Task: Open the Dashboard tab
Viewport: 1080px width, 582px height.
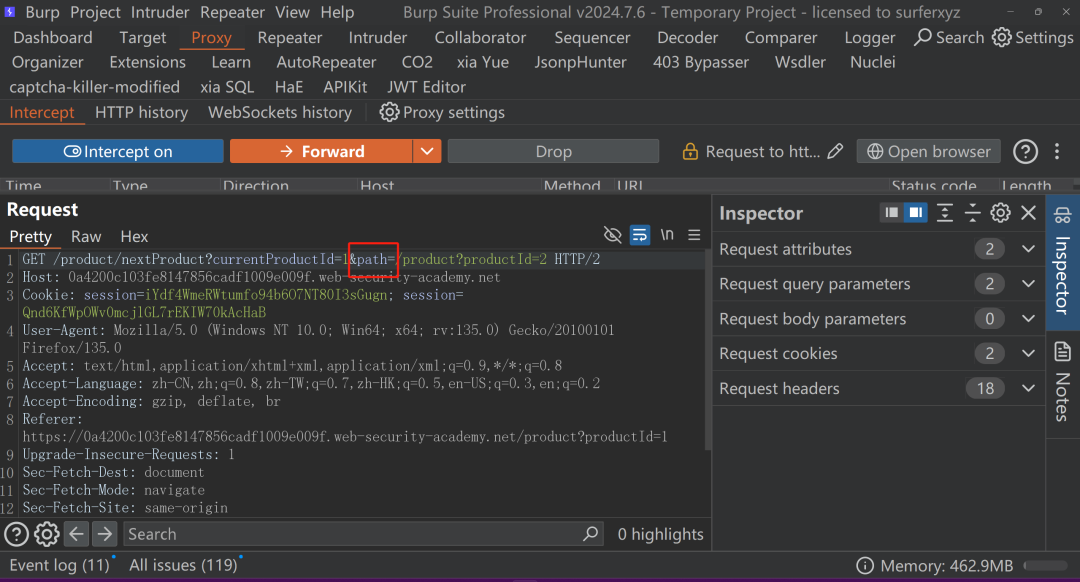Action: pos(52,37)
